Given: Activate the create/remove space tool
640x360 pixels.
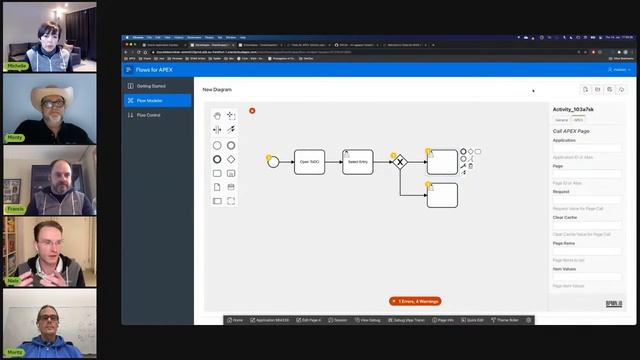Looking at the screenshot, I should (x=217, y=130).
